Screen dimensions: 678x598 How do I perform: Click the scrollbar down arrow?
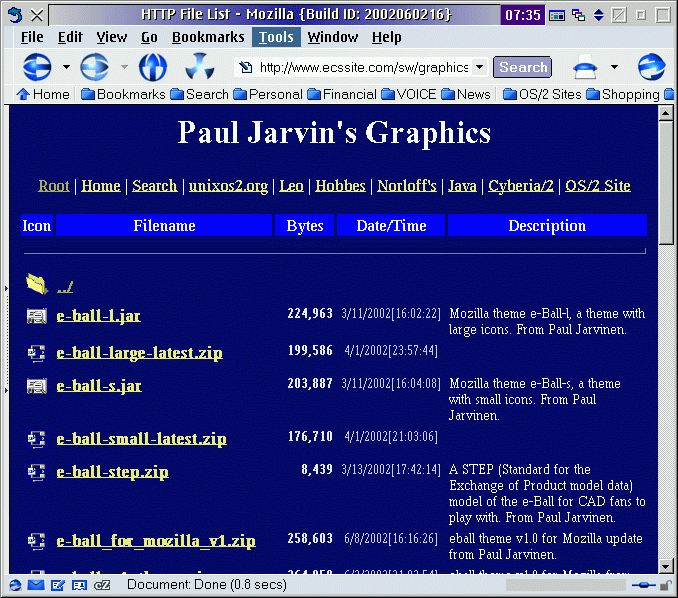tap(665, 566)
